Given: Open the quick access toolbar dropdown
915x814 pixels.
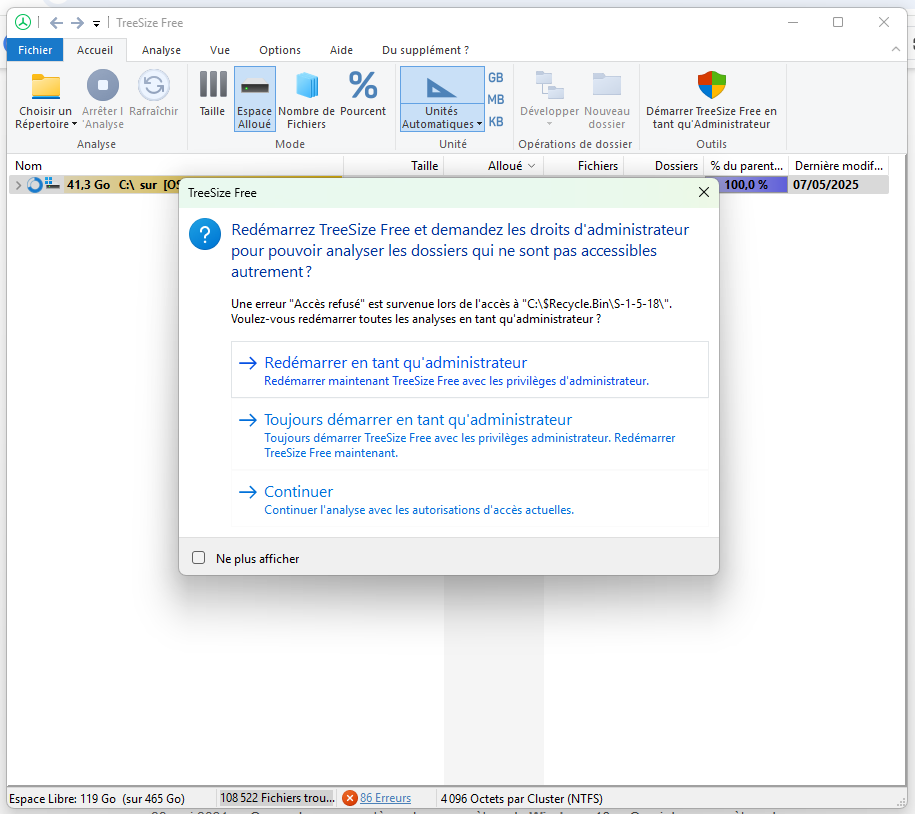Looking at the screenshot, I should (x=96, y=23).
